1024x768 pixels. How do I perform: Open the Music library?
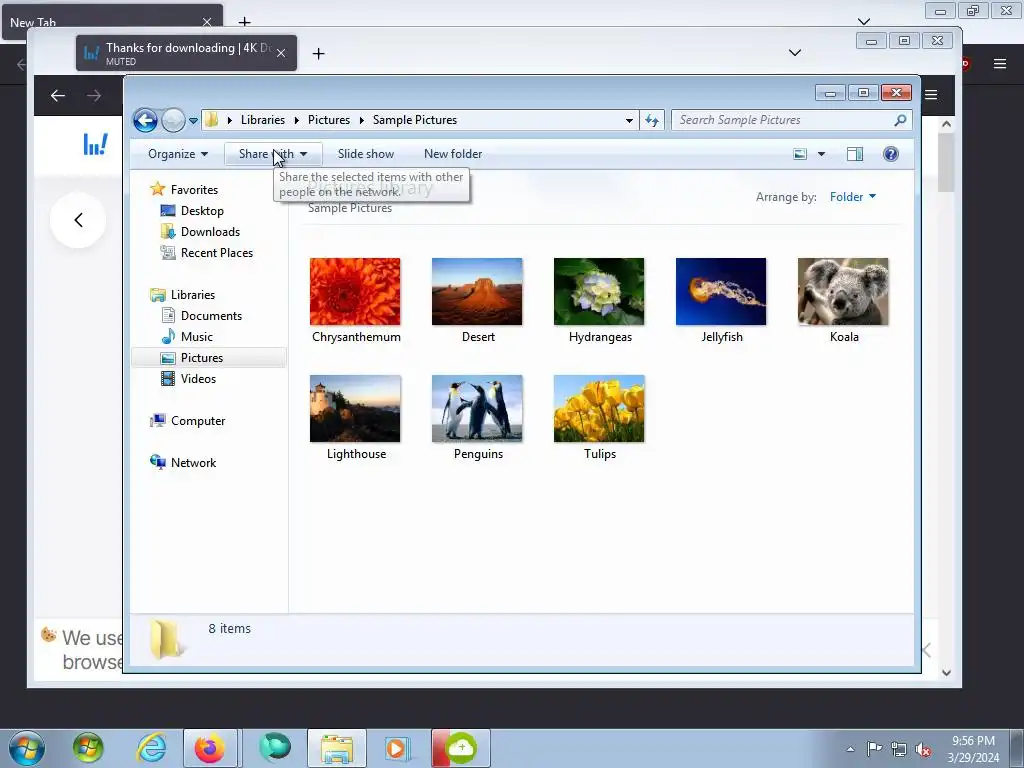coord(197,336)
